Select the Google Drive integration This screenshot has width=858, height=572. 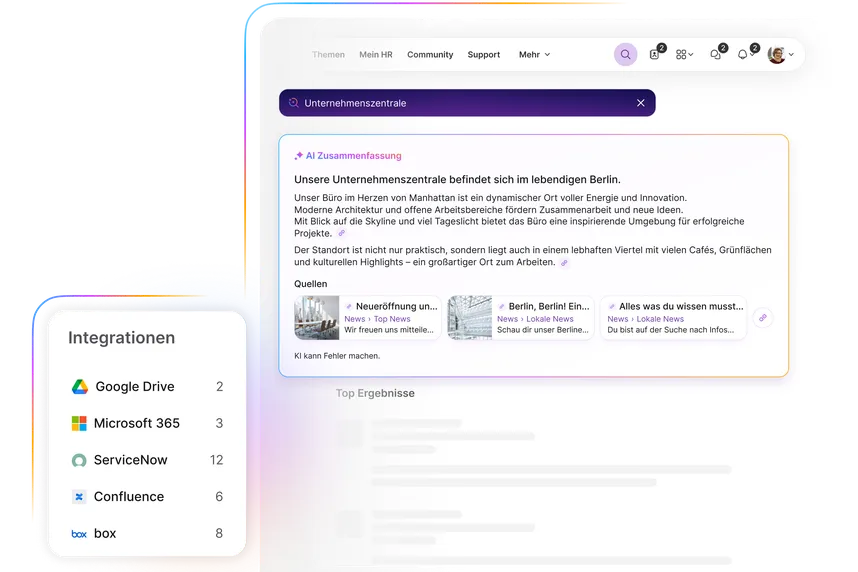[147, 386]
